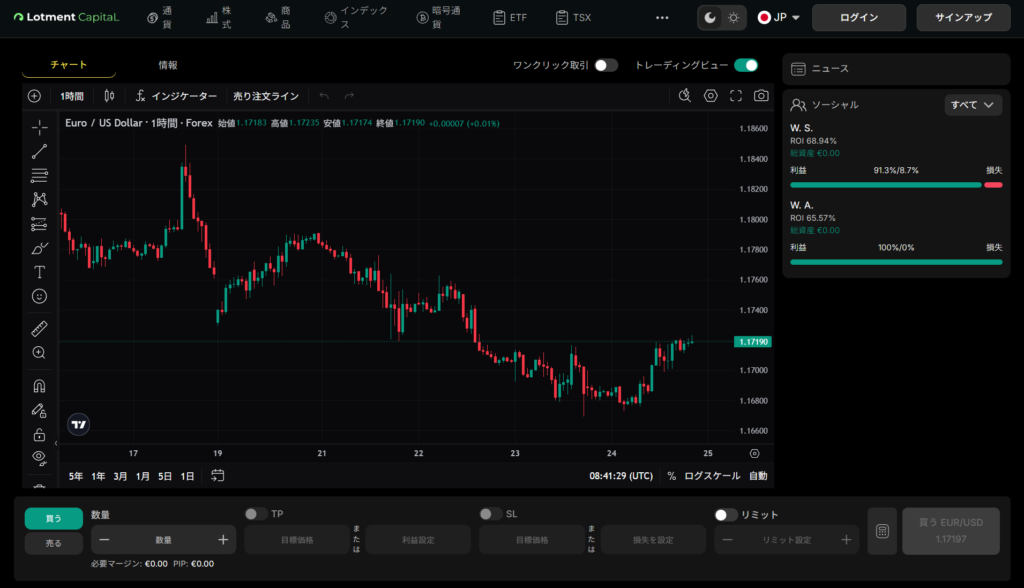Click the ログイン button
Screen dimensions: 1024x588
(859, 18)
